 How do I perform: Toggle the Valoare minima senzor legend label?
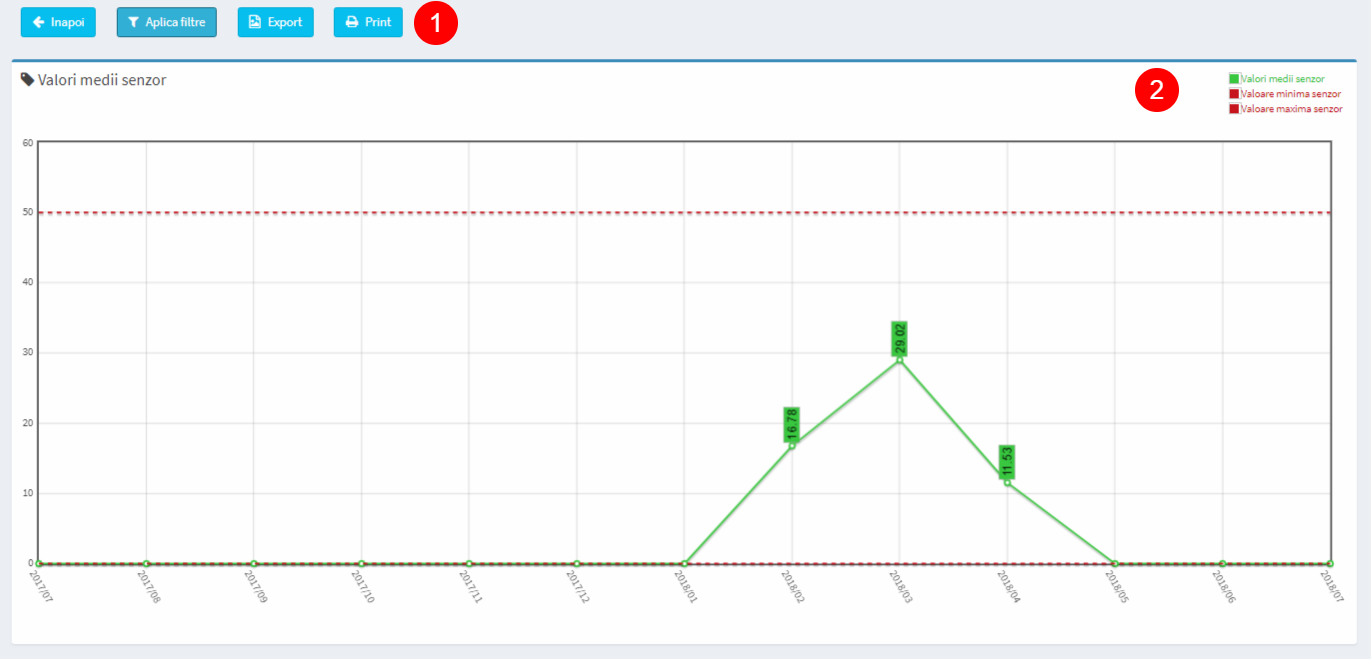click(1291, 93)
